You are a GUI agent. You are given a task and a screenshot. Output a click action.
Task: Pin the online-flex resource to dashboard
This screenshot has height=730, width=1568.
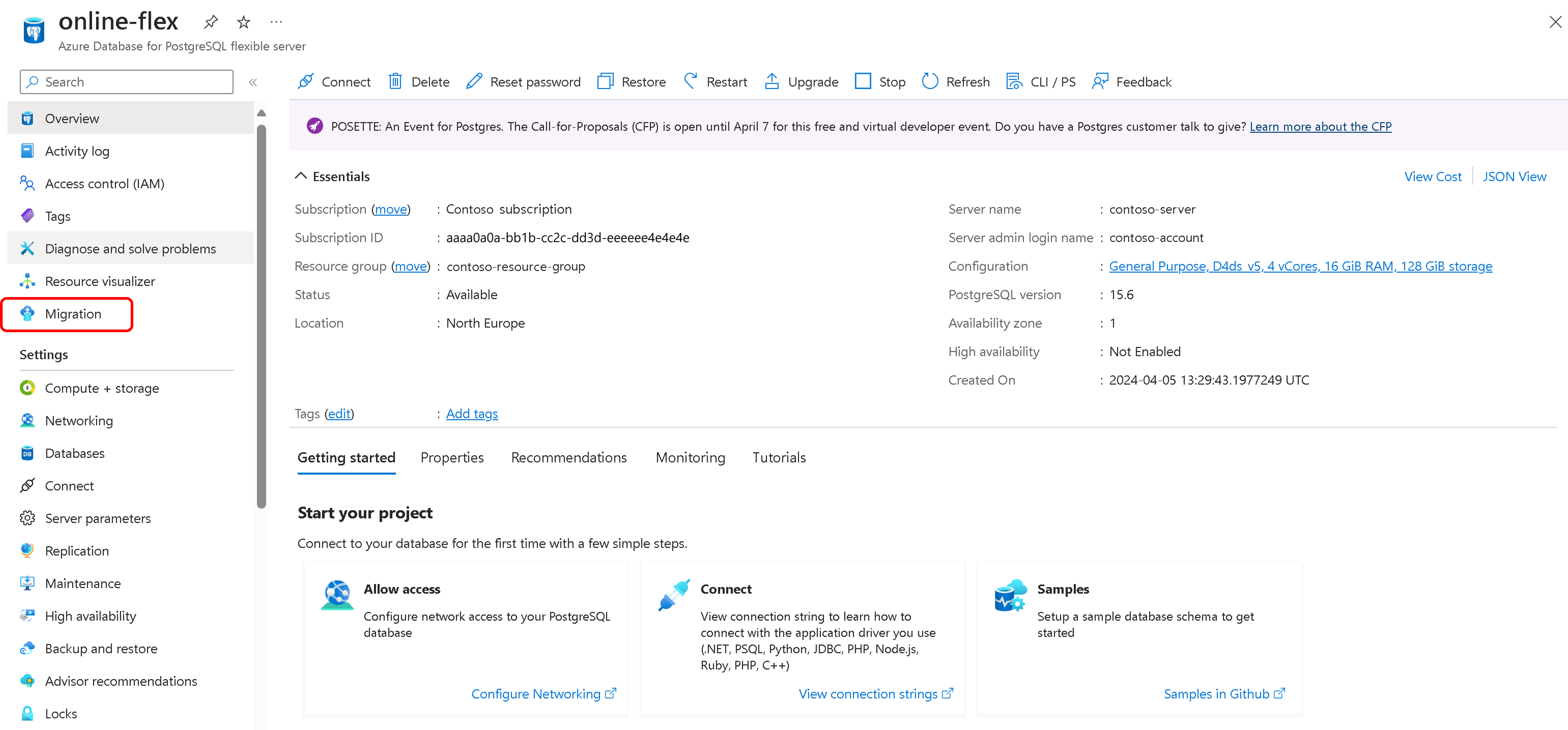coord(211,23)
